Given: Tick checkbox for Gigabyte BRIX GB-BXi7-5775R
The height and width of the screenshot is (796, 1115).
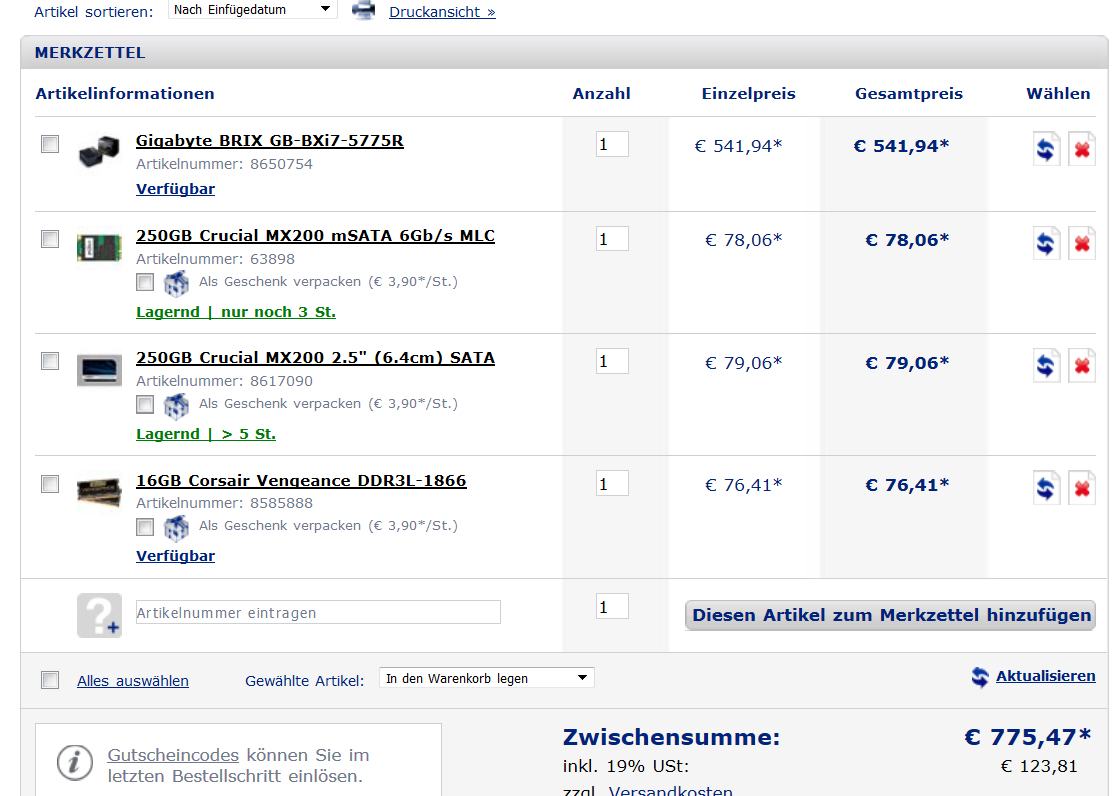Looking at the screenshot, I should [x=50, y=144].
